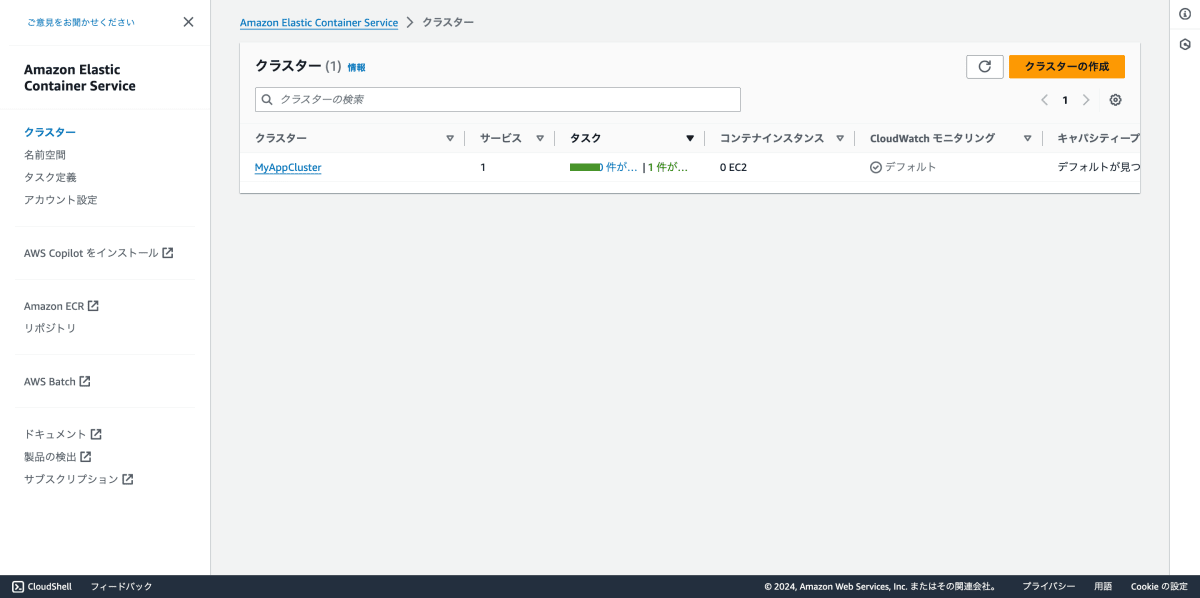Click external-link icon beside サブスクリプション
This screenshot has width=1200, height=598.
[128, 479]
